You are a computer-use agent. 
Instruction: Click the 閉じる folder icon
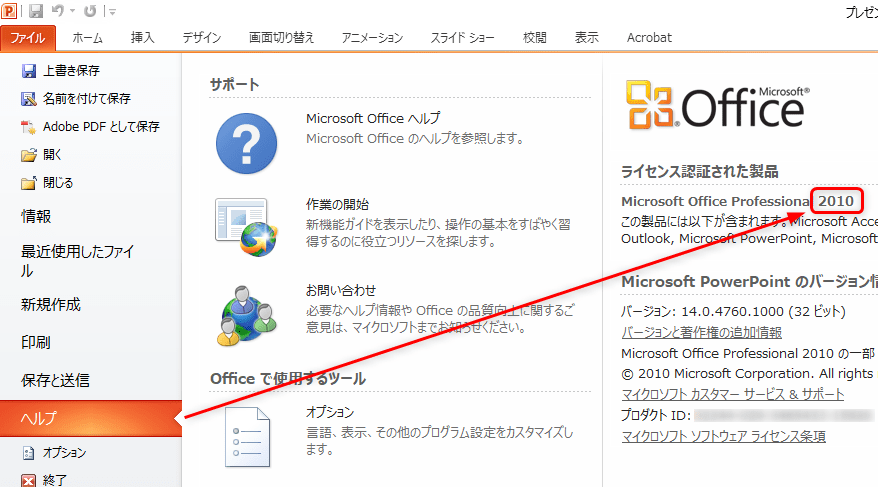click(29, 183)
